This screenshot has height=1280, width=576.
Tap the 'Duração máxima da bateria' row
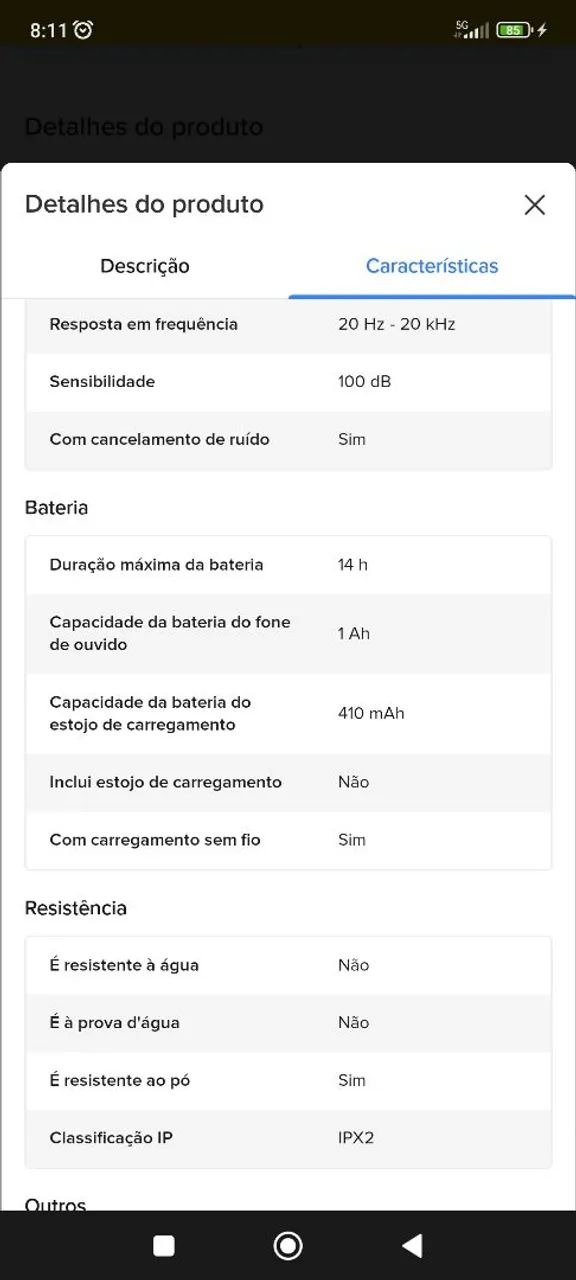tap(288, 565)
